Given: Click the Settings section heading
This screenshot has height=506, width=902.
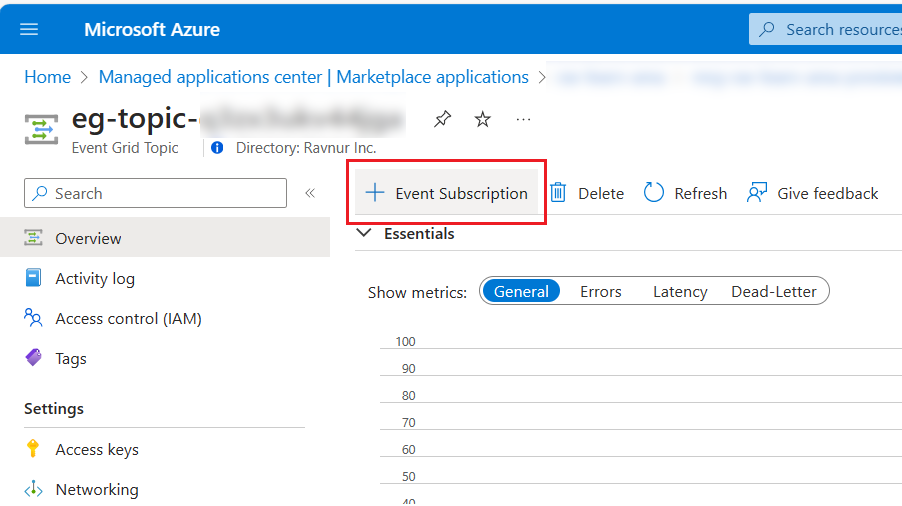Looking at the screenshot, I should [54, 409].
